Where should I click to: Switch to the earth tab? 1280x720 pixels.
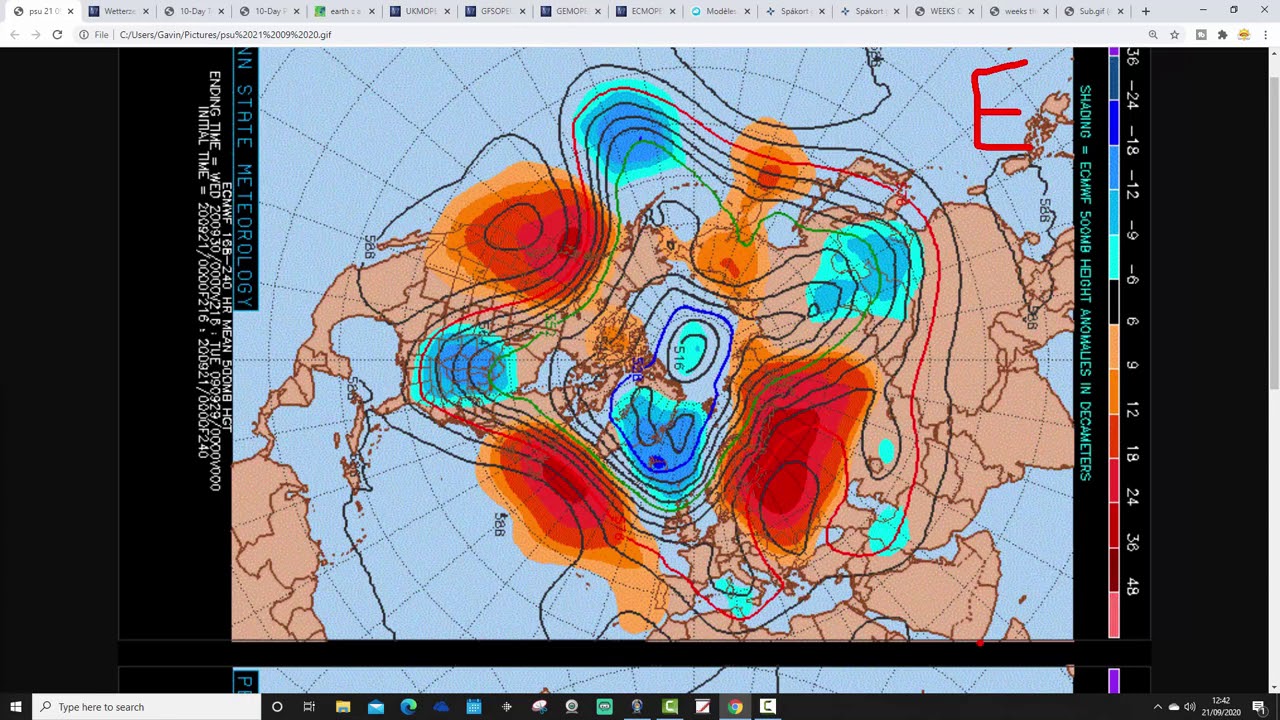click(343, 11)
